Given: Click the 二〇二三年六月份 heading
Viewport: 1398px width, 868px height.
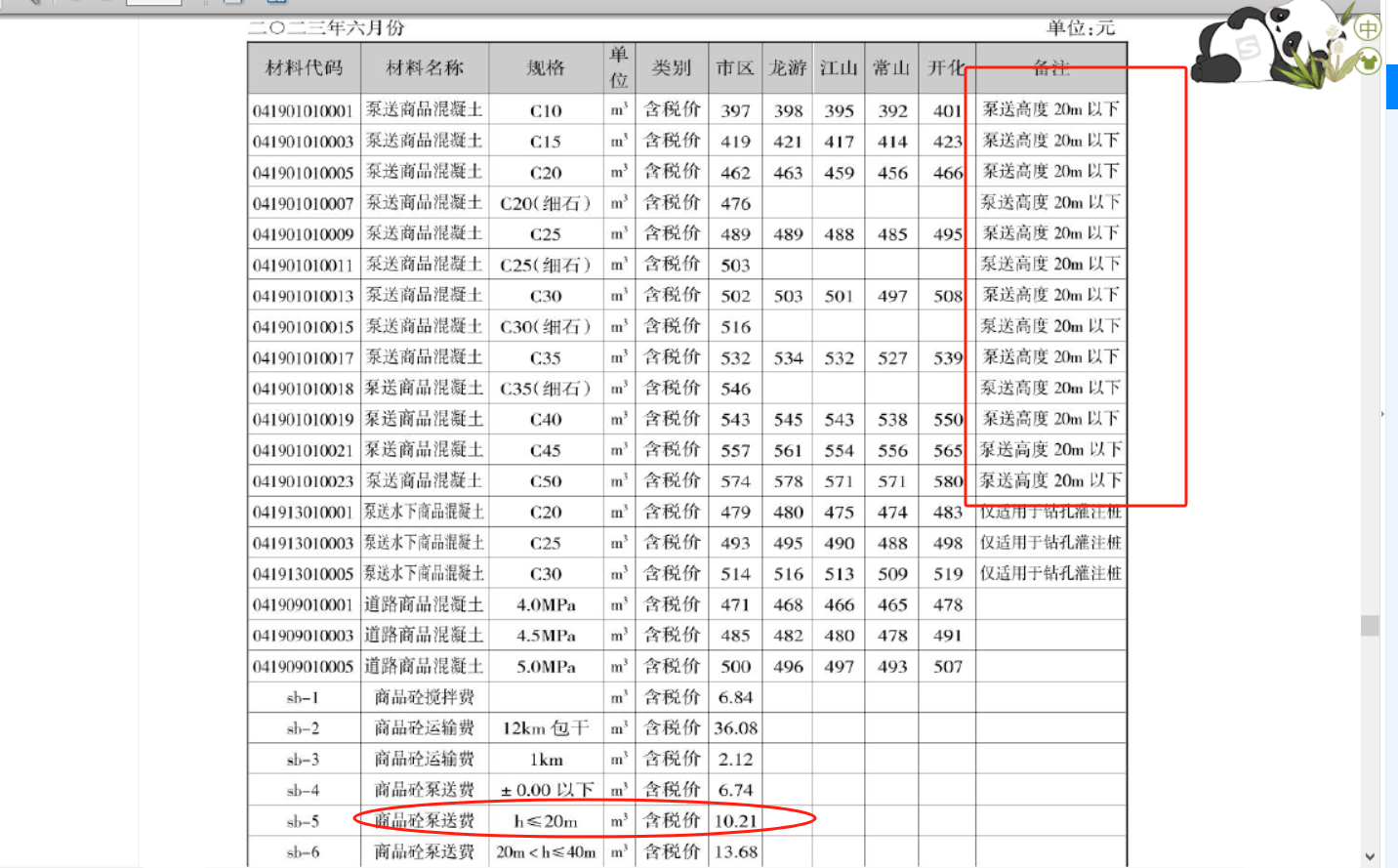Looking at the screenshot, I should pos(326,27).
